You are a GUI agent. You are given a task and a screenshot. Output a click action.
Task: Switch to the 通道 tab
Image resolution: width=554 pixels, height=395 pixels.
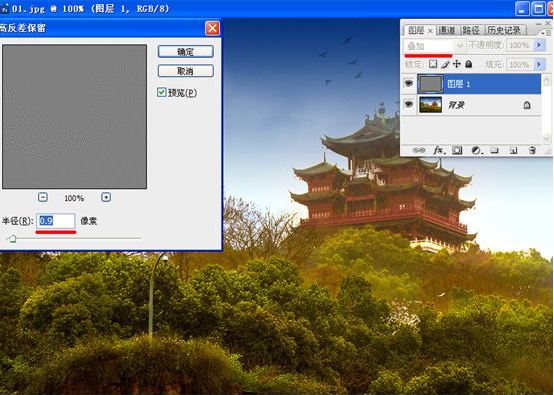447,31
